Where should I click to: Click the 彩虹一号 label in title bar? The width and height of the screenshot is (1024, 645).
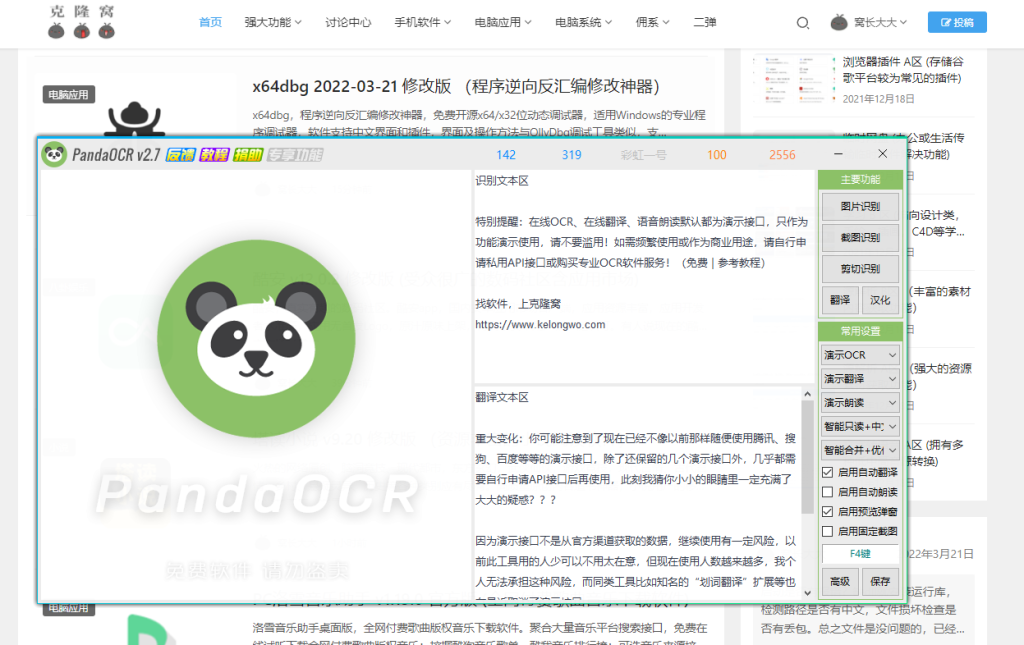click(x=643, y=155)
